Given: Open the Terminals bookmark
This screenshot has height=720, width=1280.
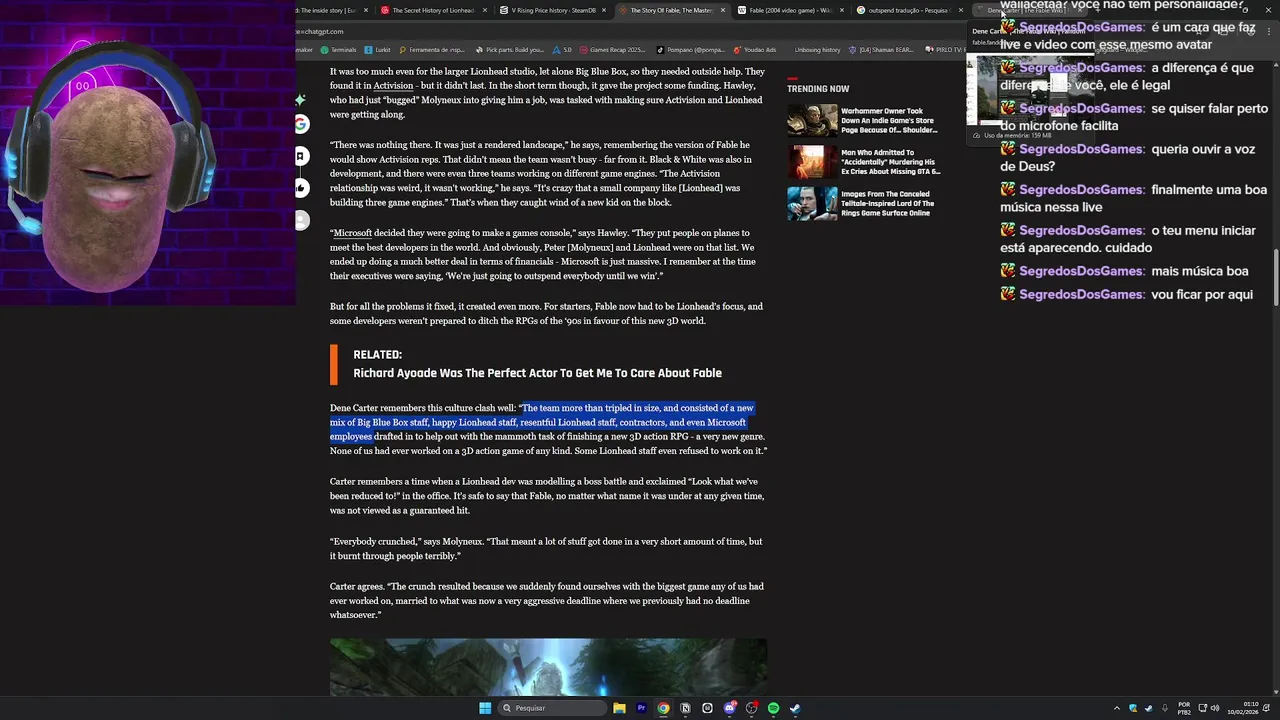Looking at the screenshot, I should point(338,49).
